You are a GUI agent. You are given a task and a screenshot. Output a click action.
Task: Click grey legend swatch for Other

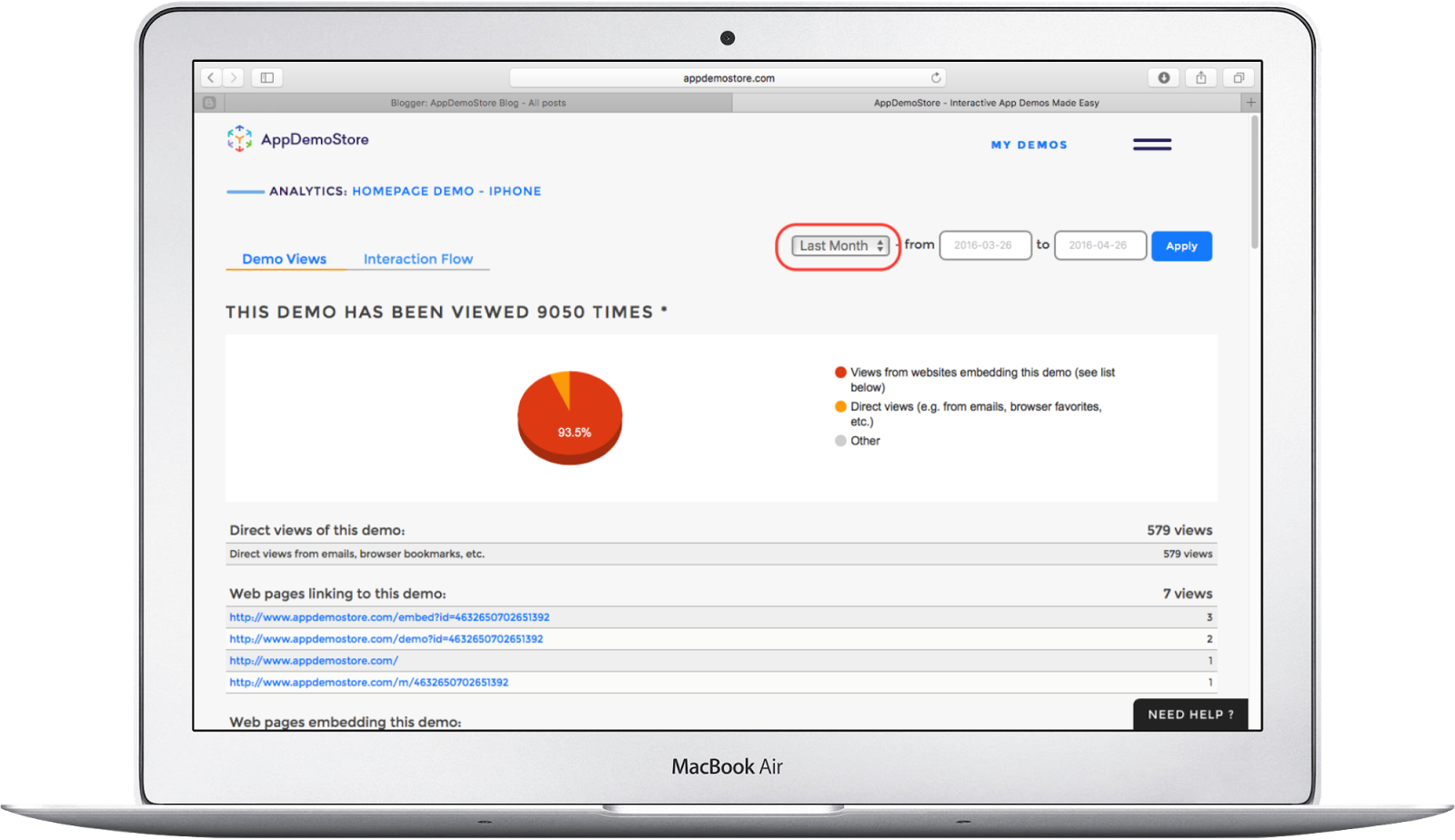[x=840, y=441]
